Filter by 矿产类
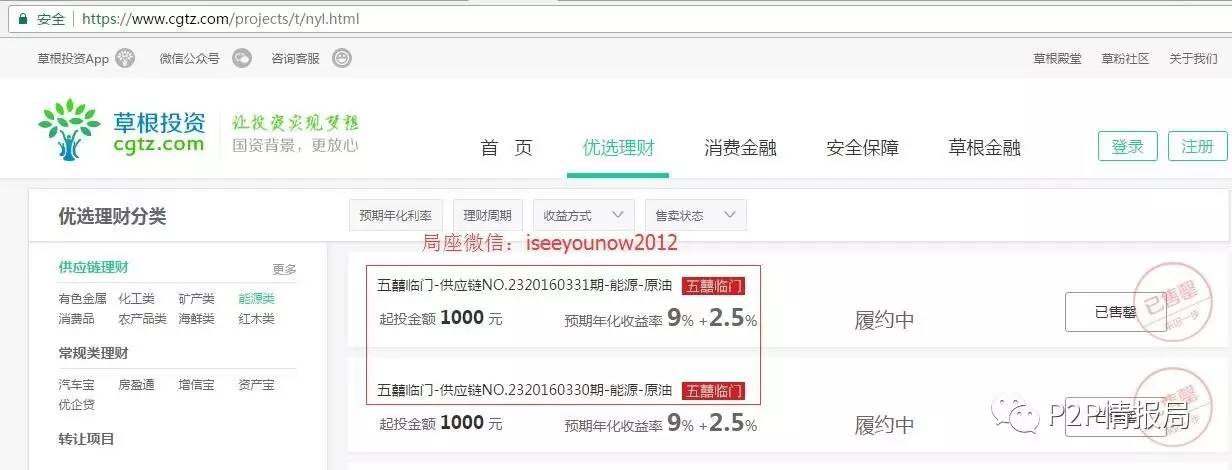Viewport: 1232px width, 470px height. 196,298
